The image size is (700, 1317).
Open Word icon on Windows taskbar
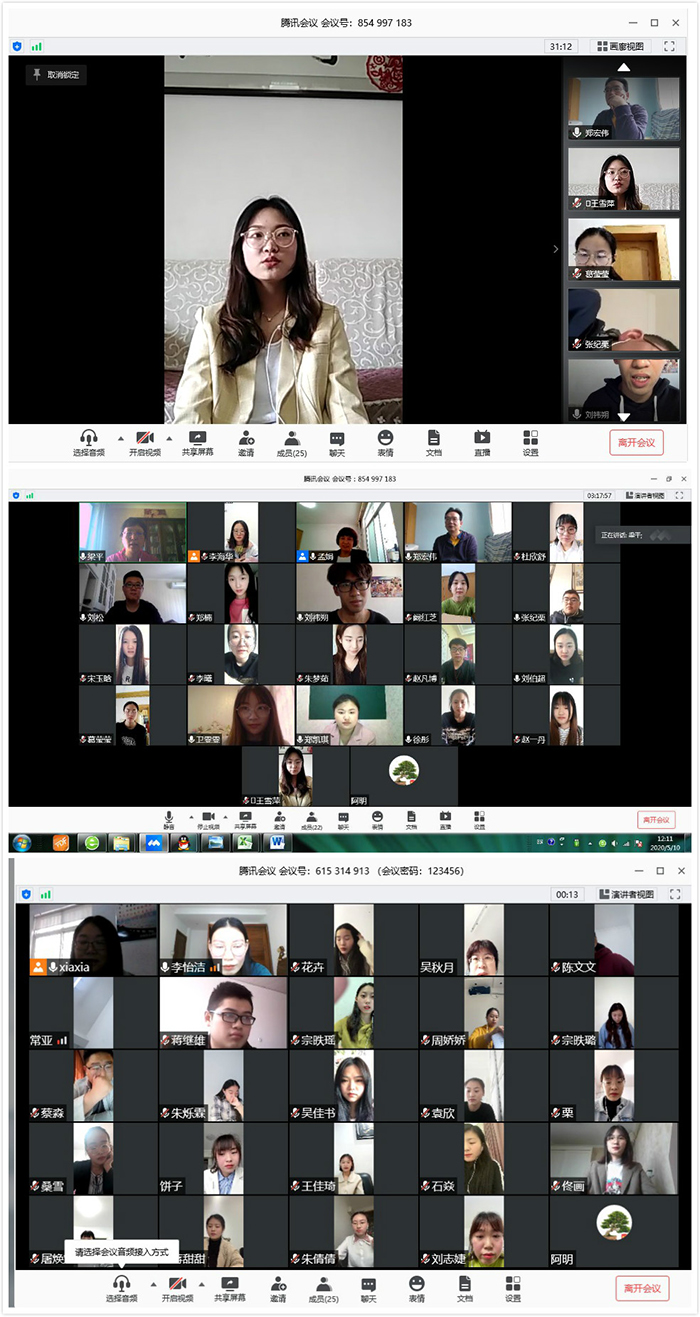pyautogui.click(x=275, y=842)
